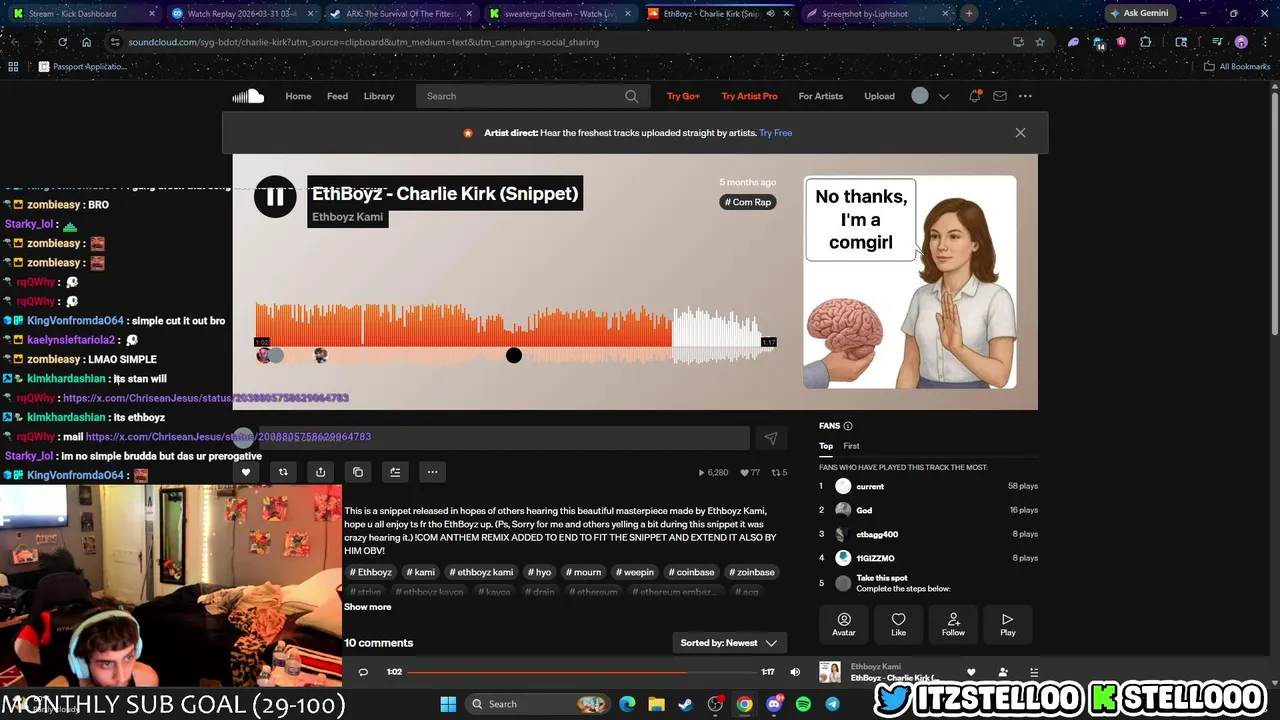Image resolution: width=1280 pixels, height=720 pixels.
Task: Mute audio using player bar volume icon
Action: pyautogui.click(x=795, y=672)
